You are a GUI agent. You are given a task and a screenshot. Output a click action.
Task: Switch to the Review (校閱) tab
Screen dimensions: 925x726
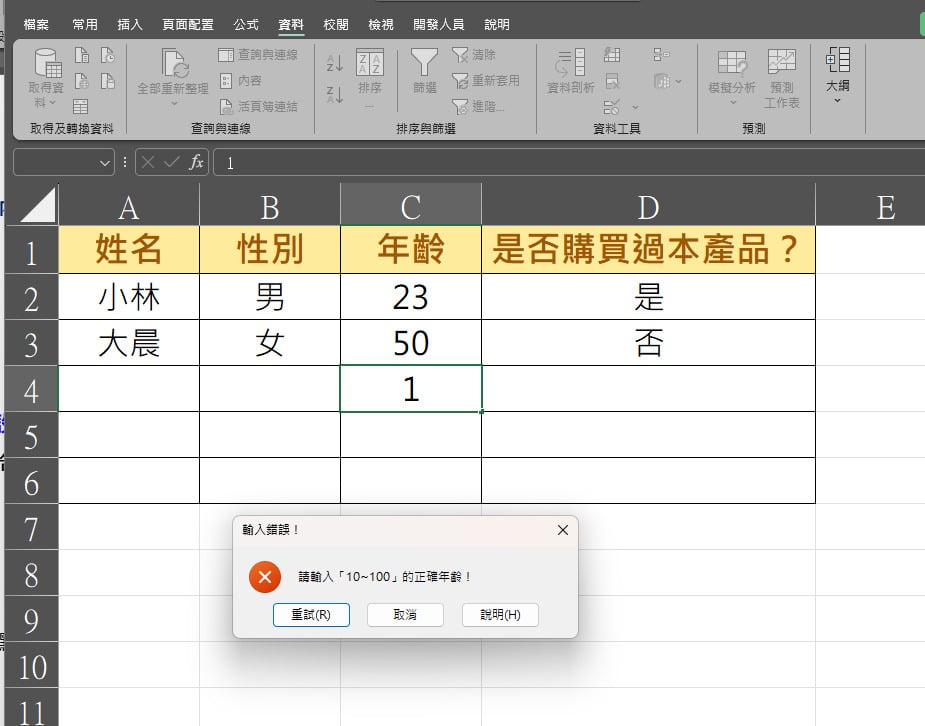pyautogui.click(x=336, y=24)
